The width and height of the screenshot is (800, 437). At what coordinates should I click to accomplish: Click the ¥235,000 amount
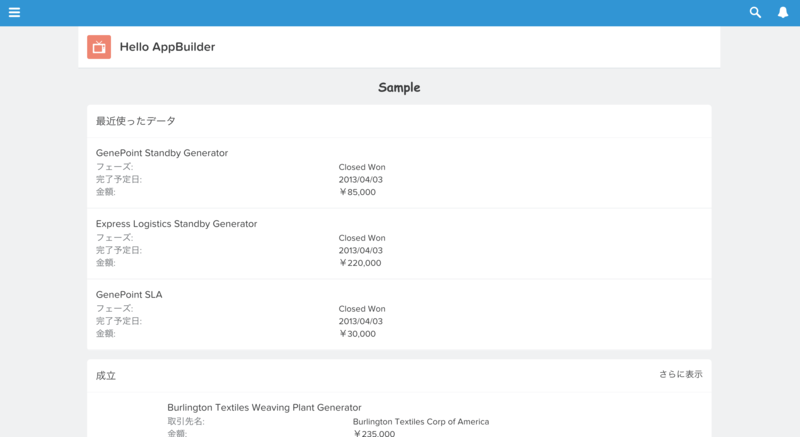(374, 433)
